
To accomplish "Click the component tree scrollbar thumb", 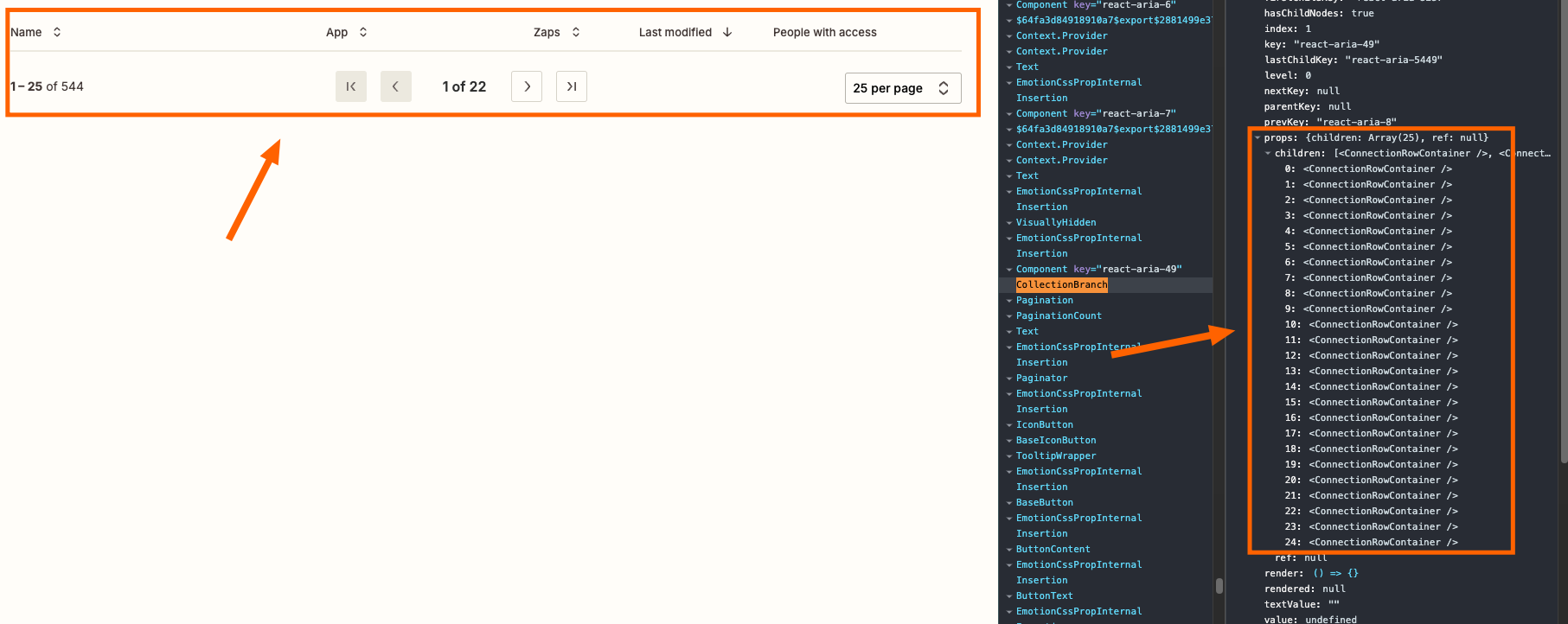I will (1219, 586).
